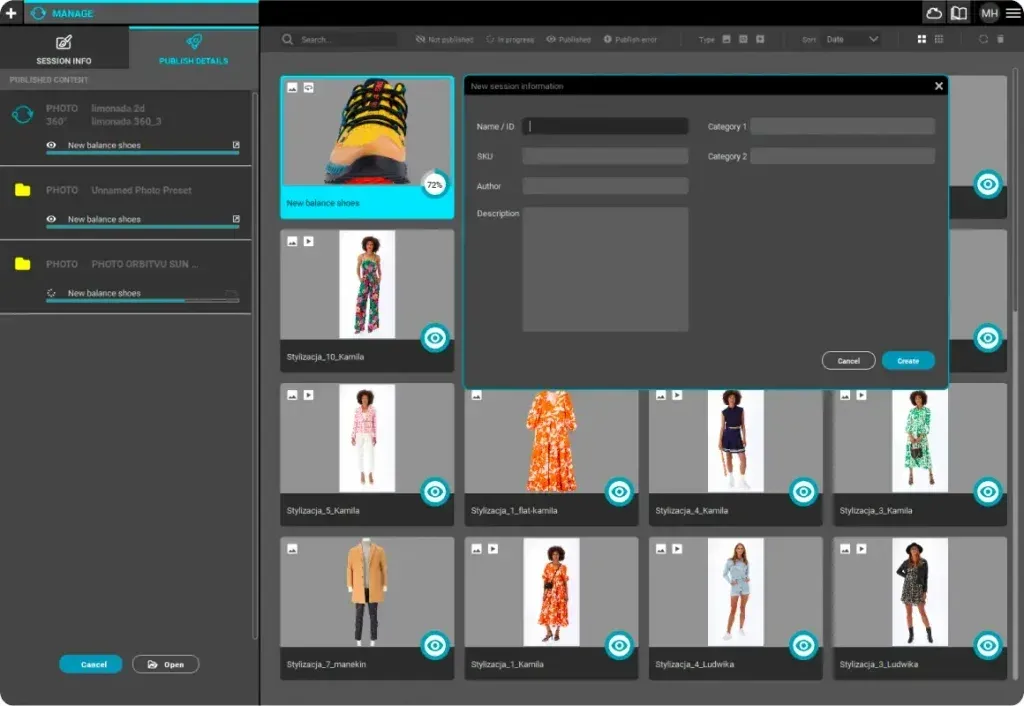Toggle the Not published filter
The width and height of the screenshot is (1024, 706).
point(444,39)
